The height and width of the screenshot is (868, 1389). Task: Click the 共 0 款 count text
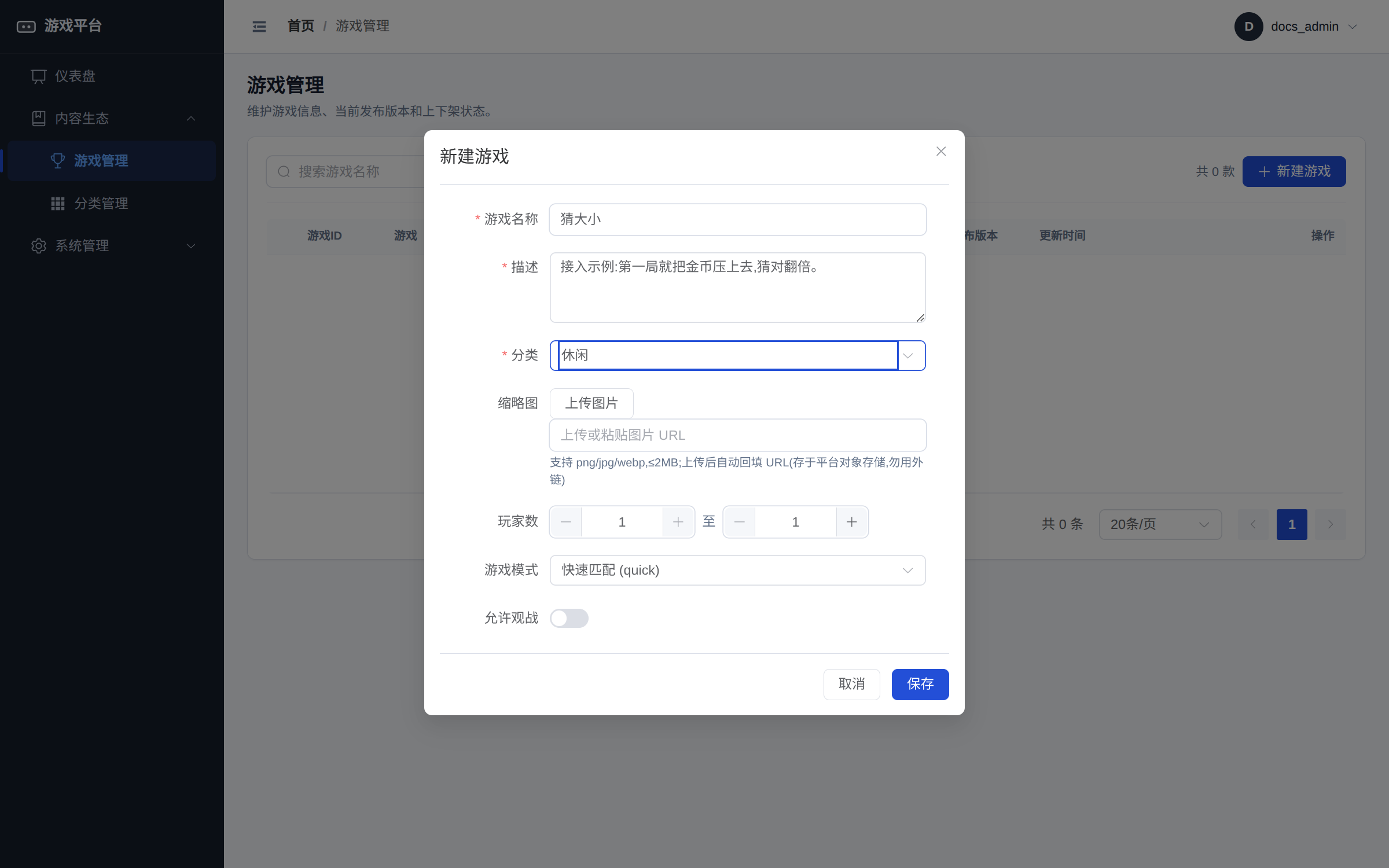tap(1215, 172)
